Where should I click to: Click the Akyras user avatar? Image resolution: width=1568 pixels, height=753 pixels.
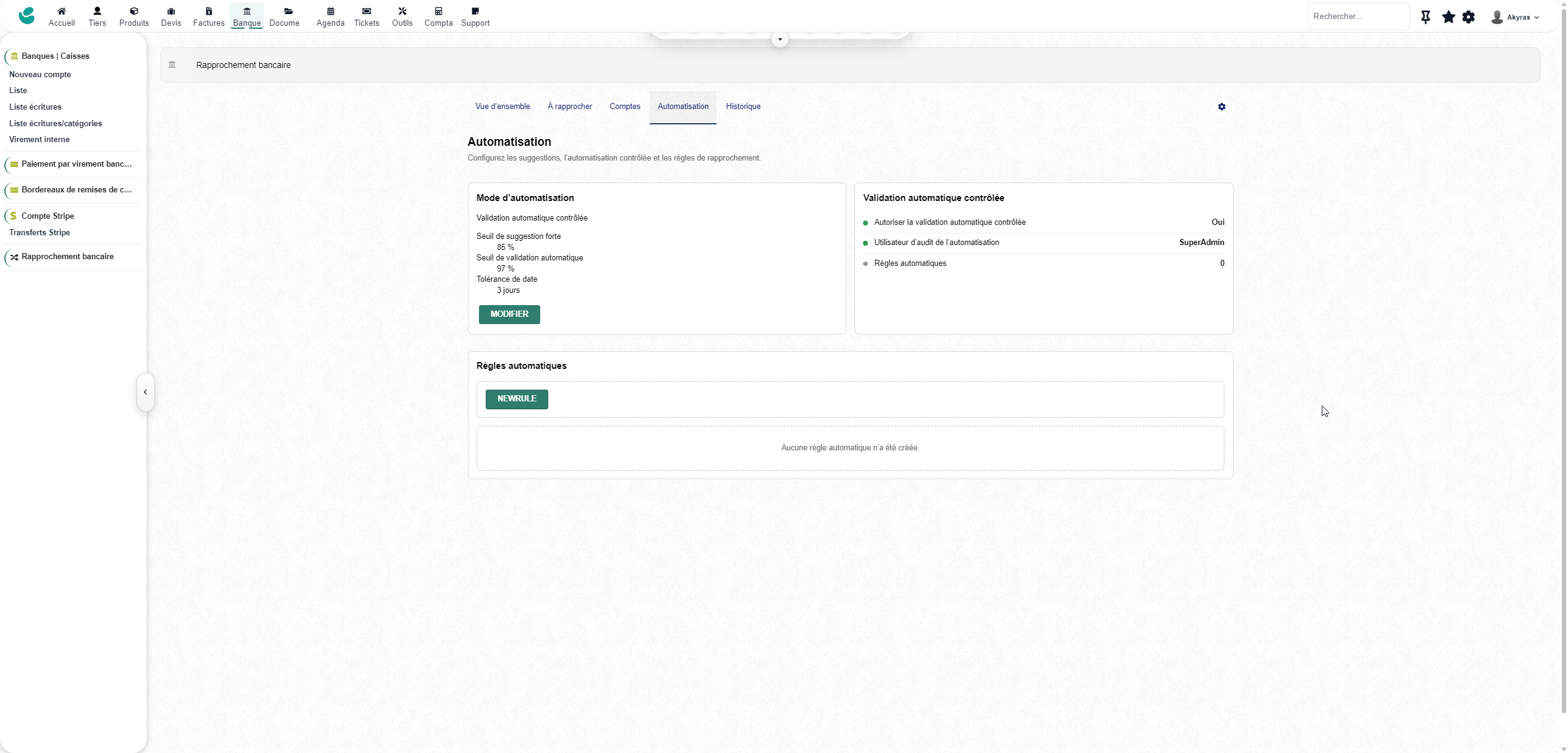pyautogui.click(x=1497, y=17)
